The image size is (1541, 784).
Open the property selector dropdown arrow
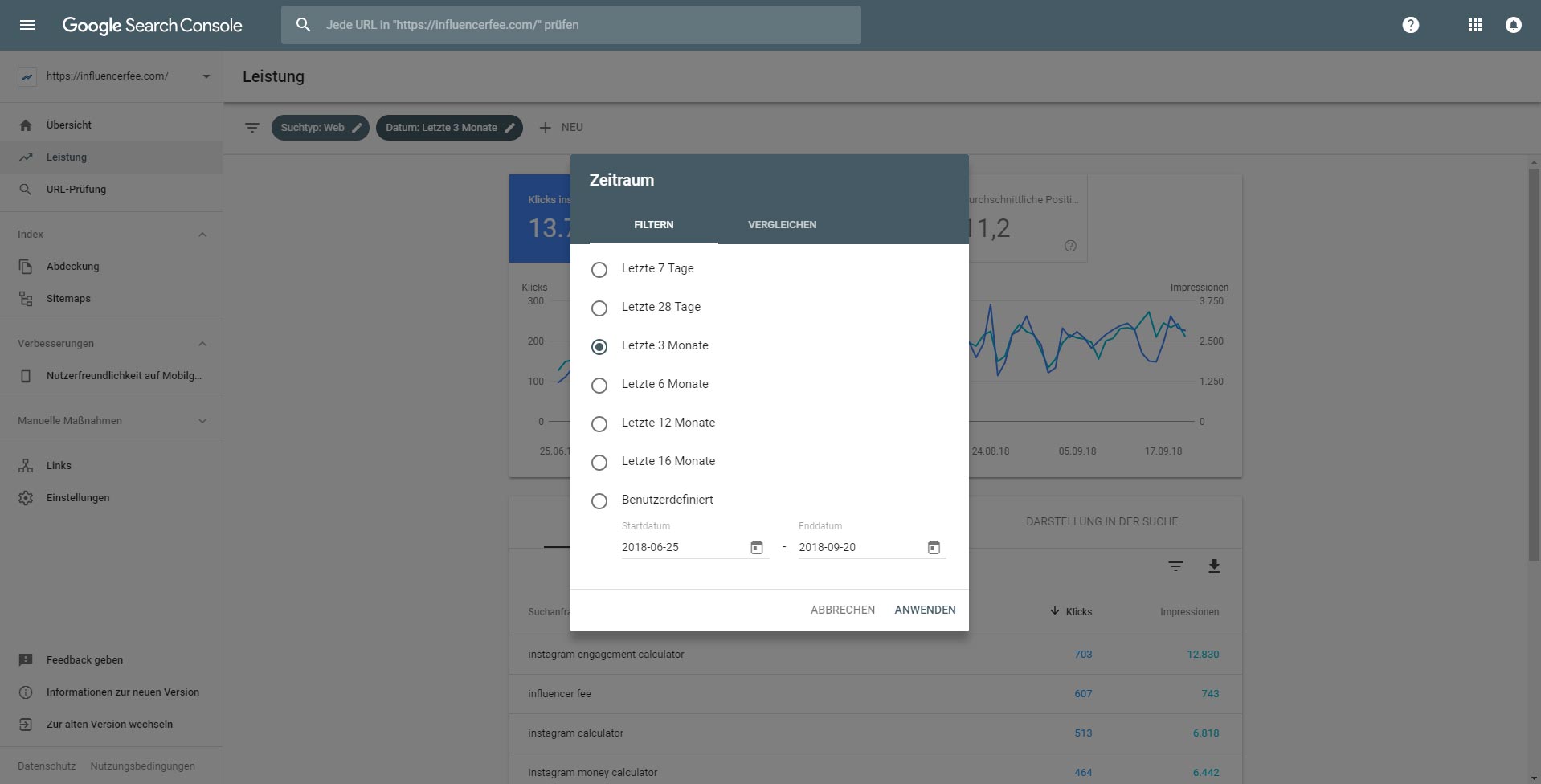click(206, 76)
